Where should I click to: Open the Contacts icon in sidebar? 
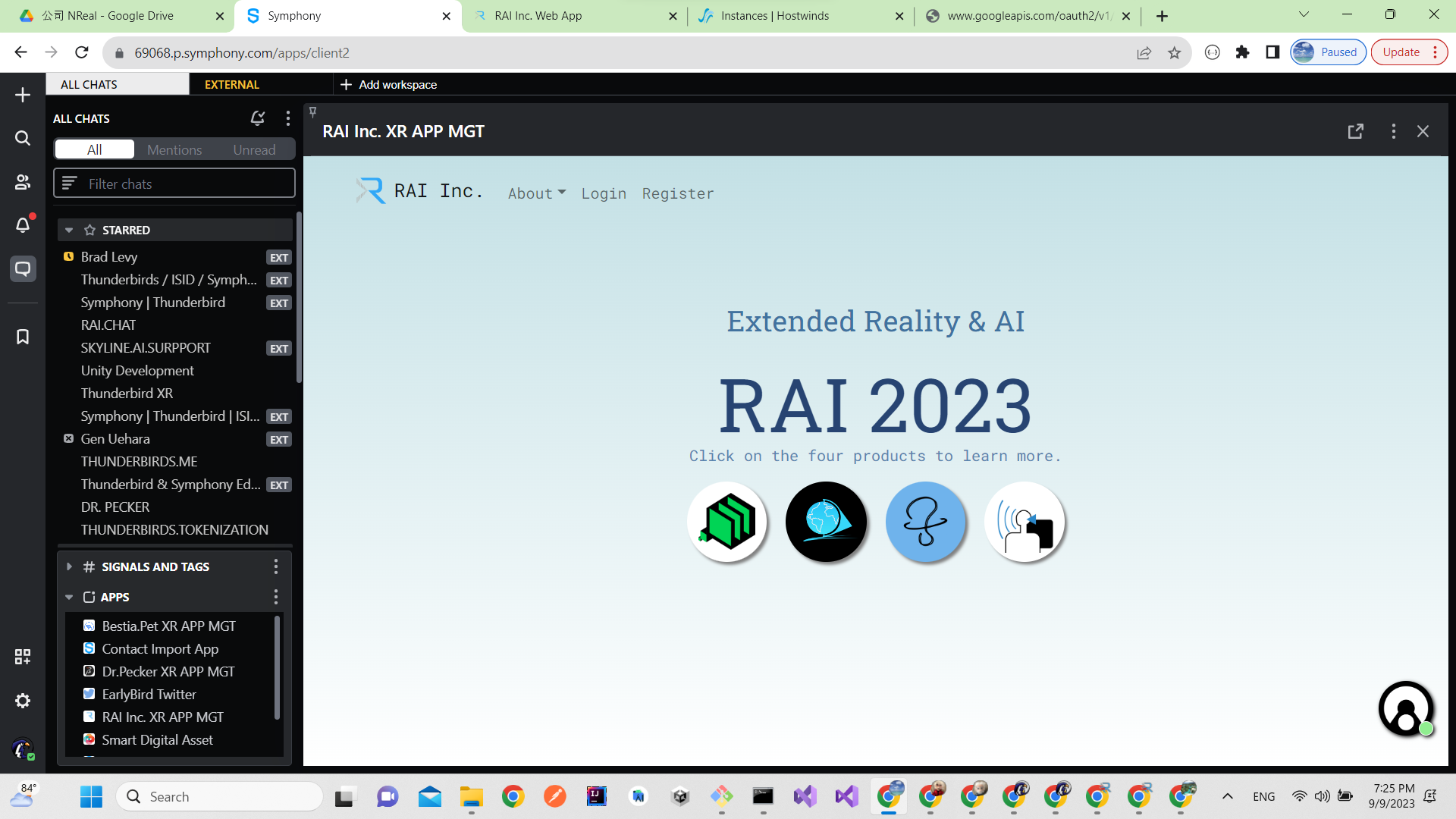point(22,182)
